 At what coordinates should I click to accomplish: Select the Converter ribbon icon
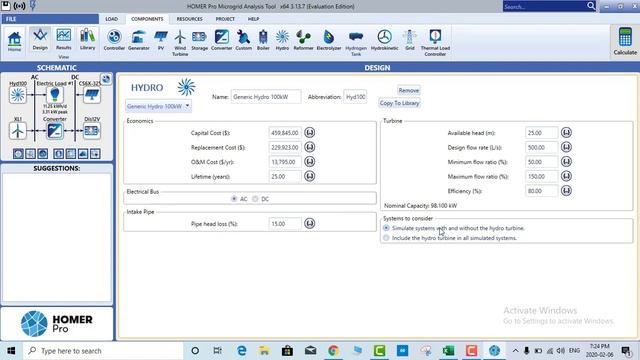click(222, 40)
